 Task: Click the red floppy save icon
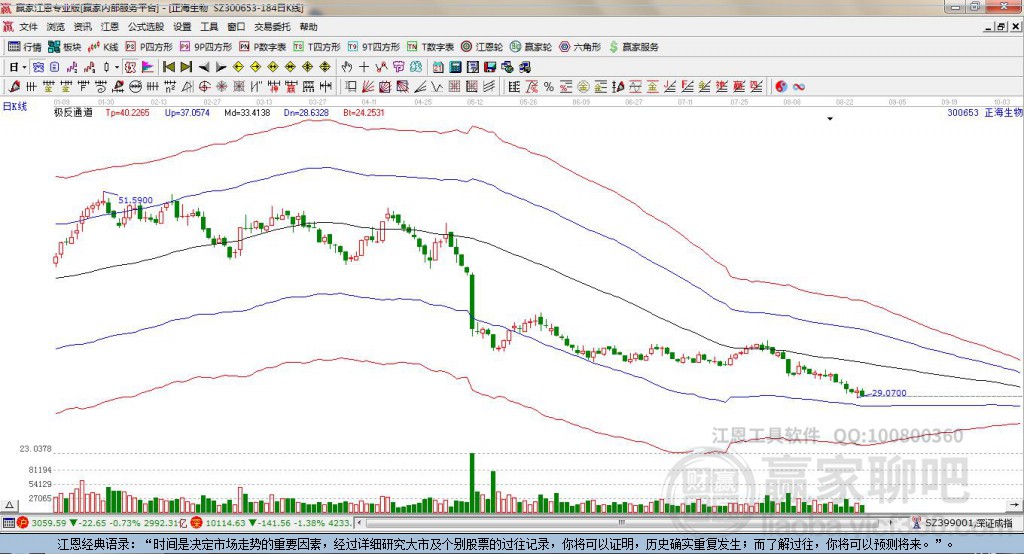[x=490, y=67]
